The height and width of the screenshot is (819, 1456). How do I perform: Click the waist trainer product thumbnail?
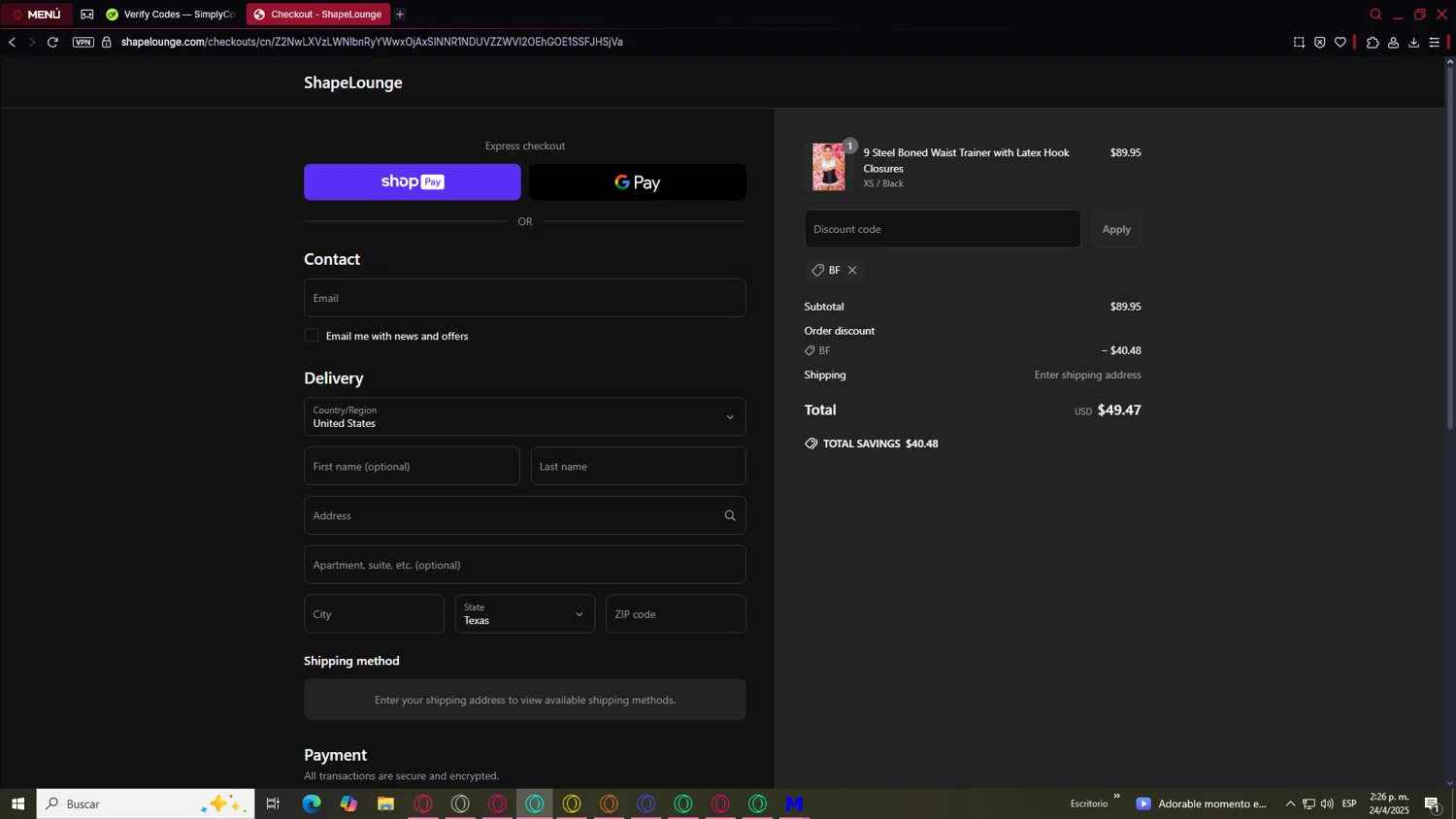tap(829, 167)
